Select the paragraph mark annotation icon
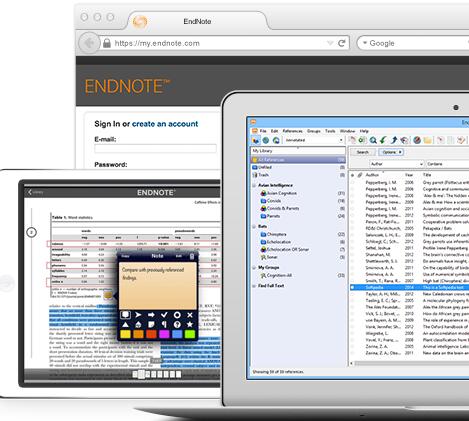The width and height of the screenshot is (469, 421). tap(164, 324)
